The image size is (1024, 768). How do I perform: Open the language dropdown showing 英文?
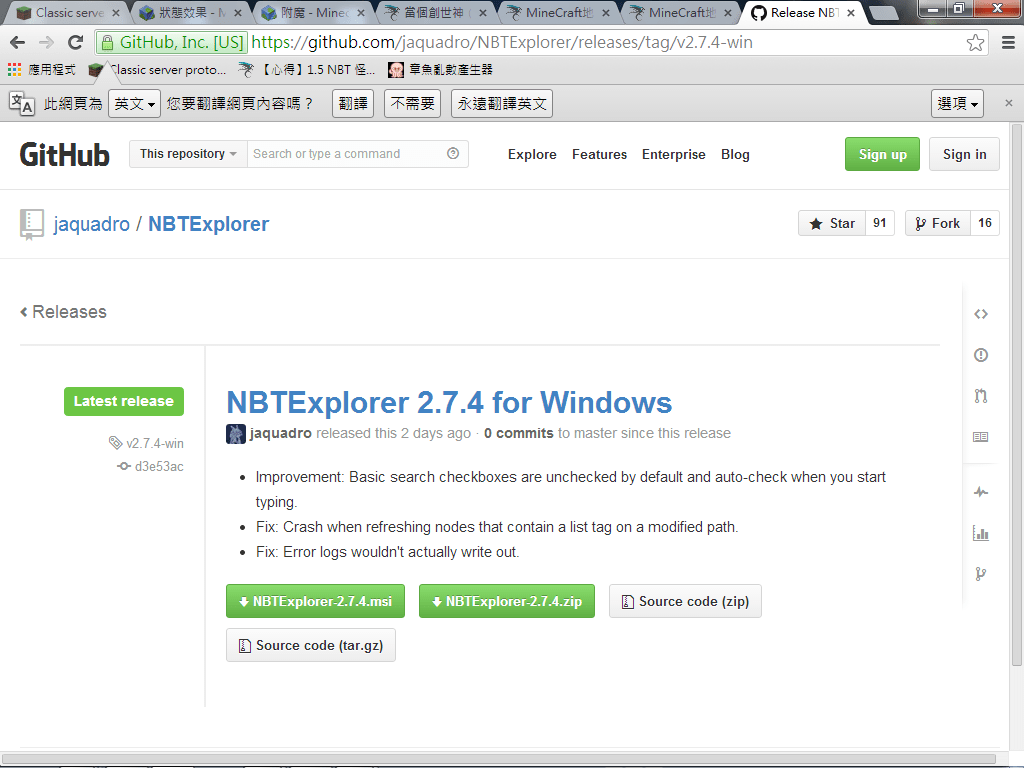(134, 104)
